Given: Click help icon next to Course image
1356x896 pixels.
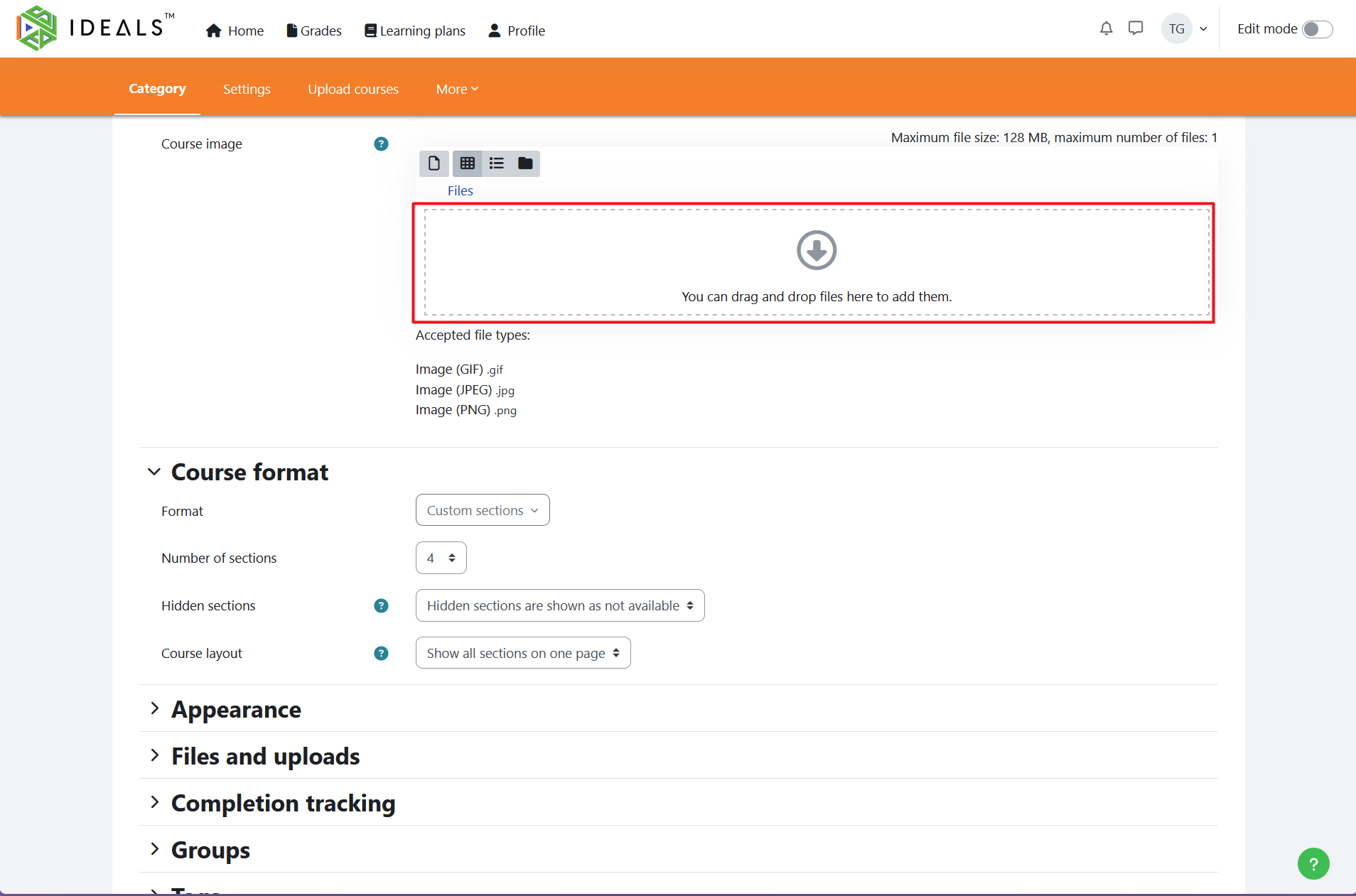Looking at the screenshot, I should pyautogui.click(x=381, y=144).
